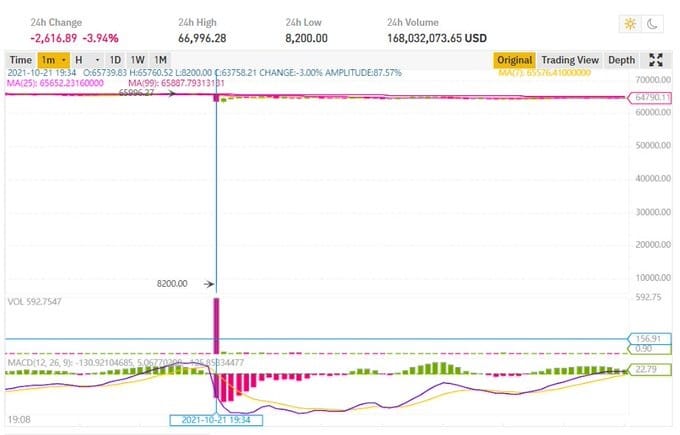Select the Time interval option
Viewport: 680px width, 435px height.
click(21, 60)
